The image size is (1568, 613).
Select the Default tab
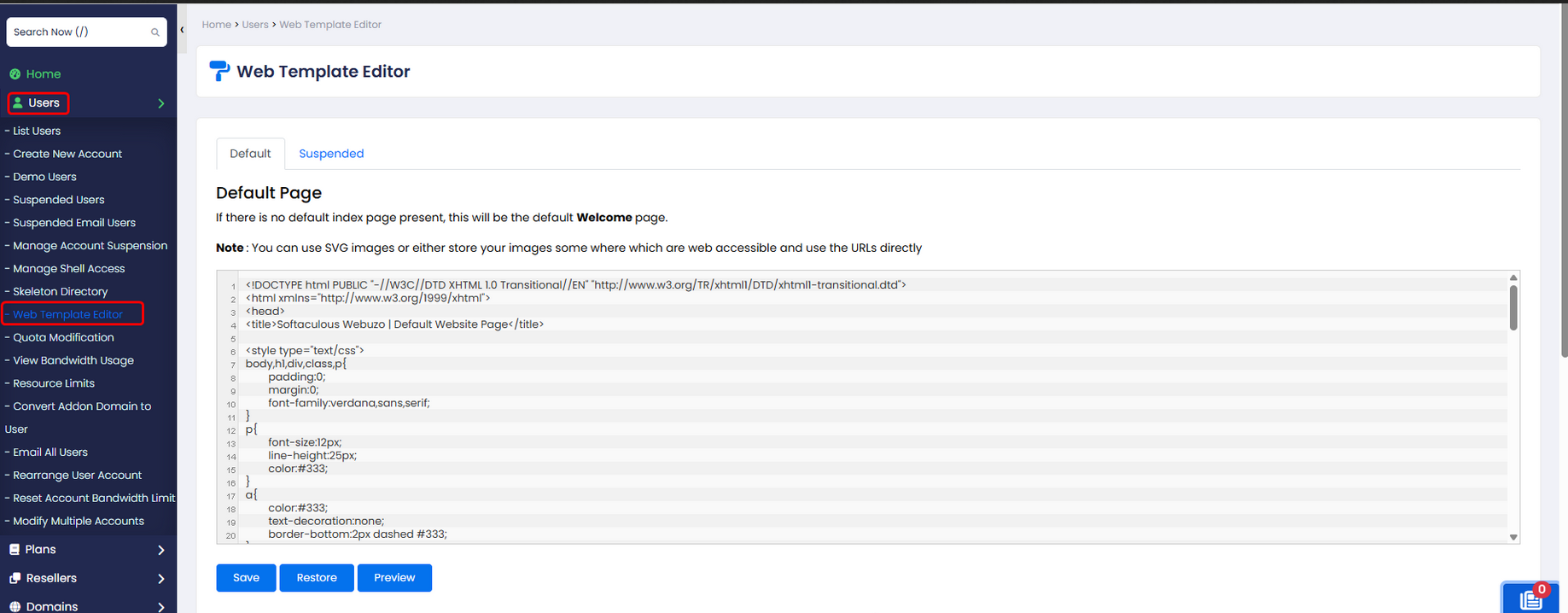[250, 154]
